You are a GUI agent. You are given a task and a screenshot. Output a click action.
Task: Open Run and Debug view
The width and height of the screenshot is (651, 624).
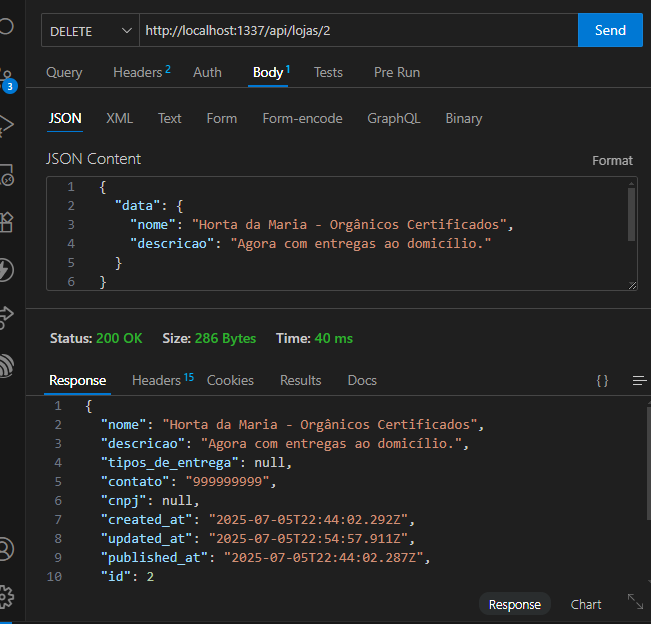[x=6, y=125]
